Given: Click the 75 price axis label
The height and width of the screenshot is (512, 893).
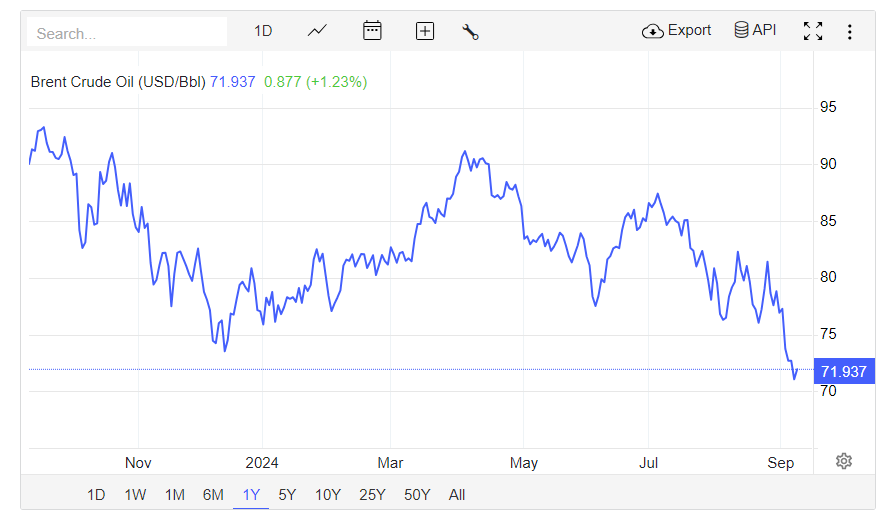Looking at the screenshot, I should [x=828, y=334].
